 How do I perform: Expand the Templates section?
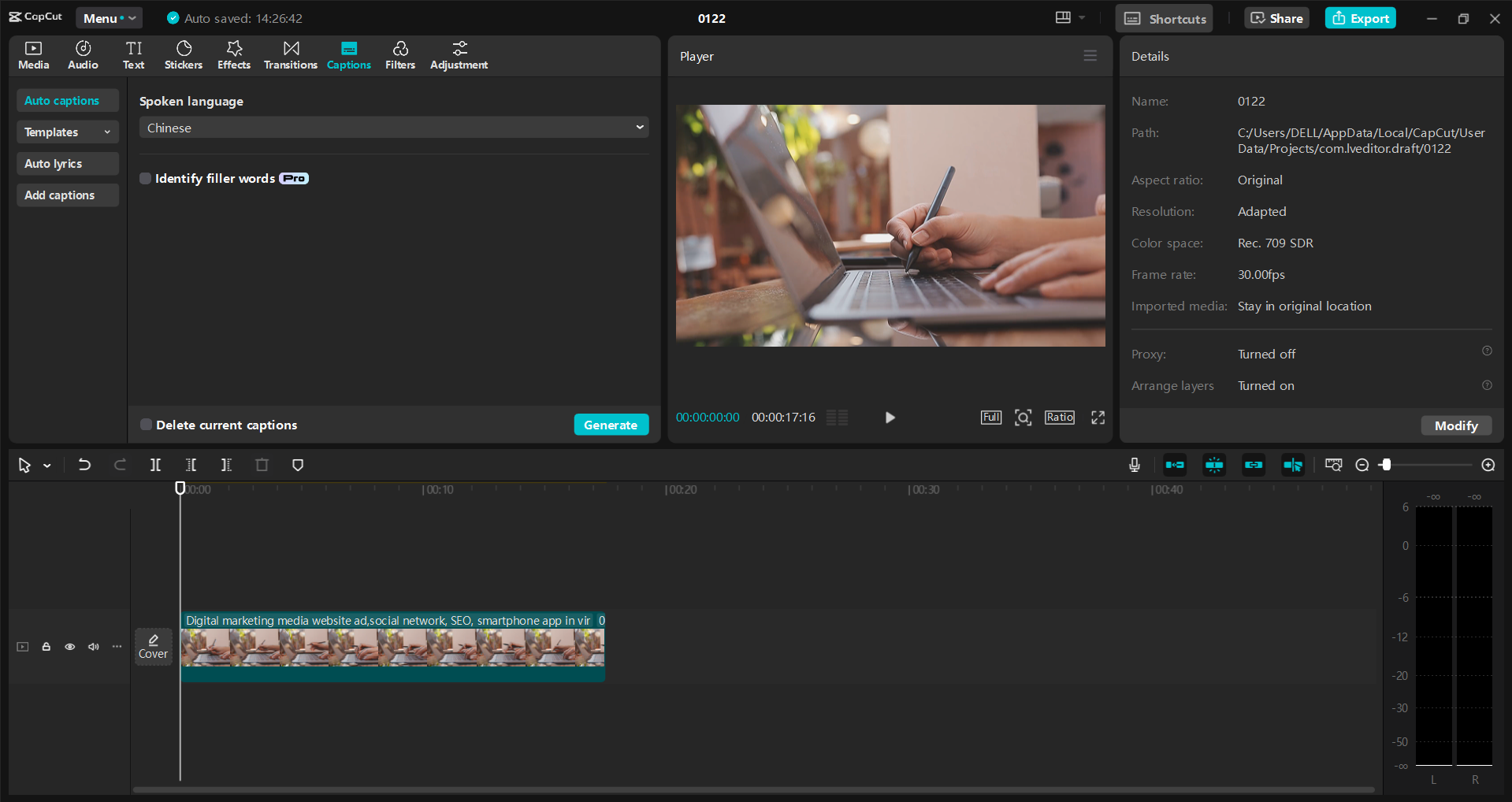click(x=67, y=132)
